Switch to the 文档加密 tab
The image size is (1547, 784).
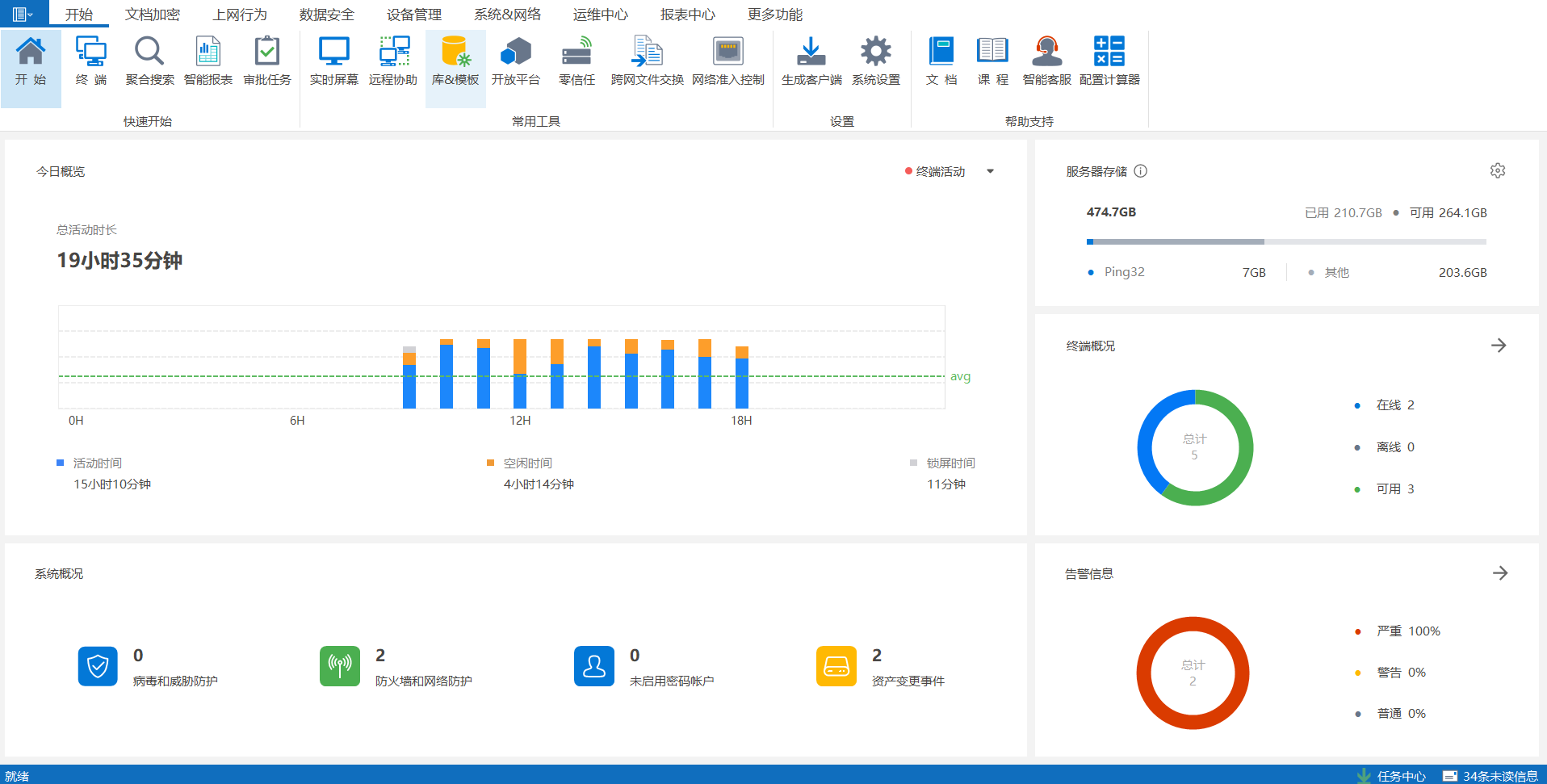click(153, 15)
